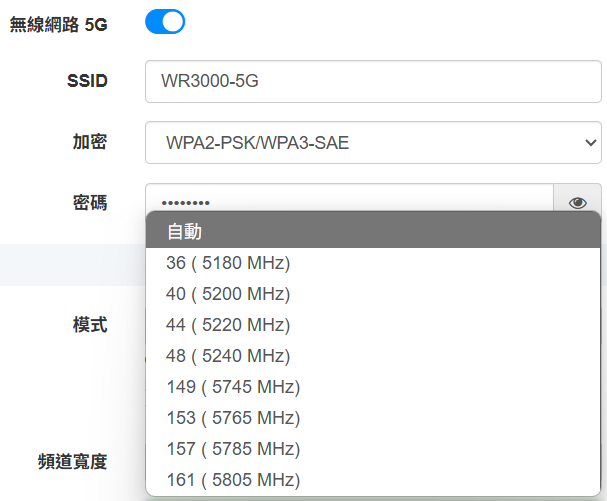This screenshot has width=607, height=501.
Task: Click the SSID label text
Action: (x=87, y=81)
